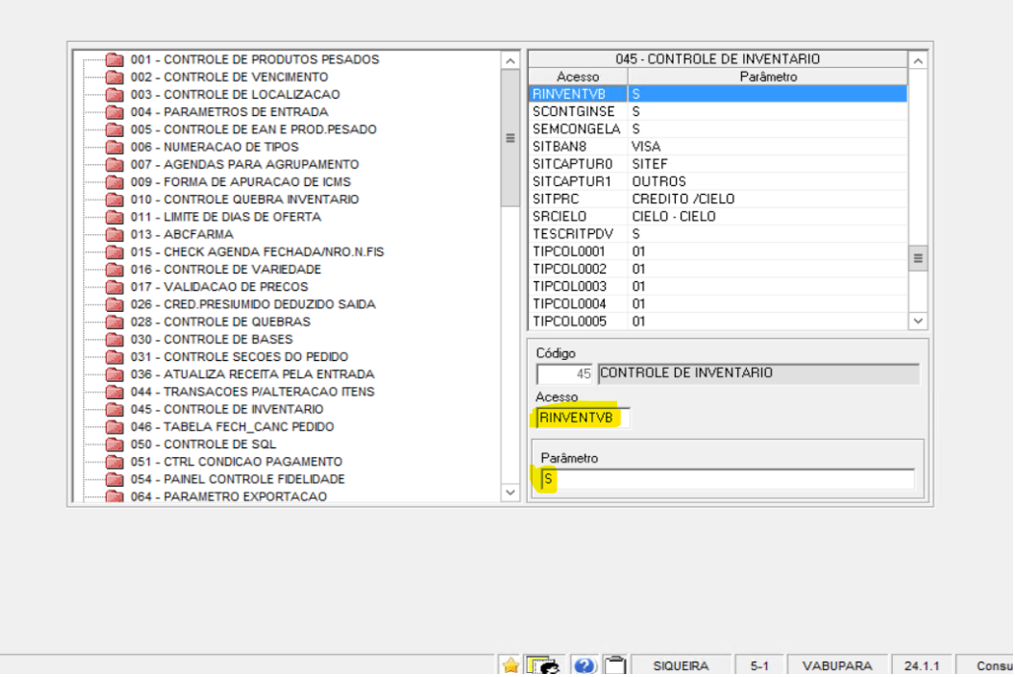Click the folder icon beside 013 - ABCFARMA
Viewport: 1015px width, 677px height.
[x=113, y=234]
